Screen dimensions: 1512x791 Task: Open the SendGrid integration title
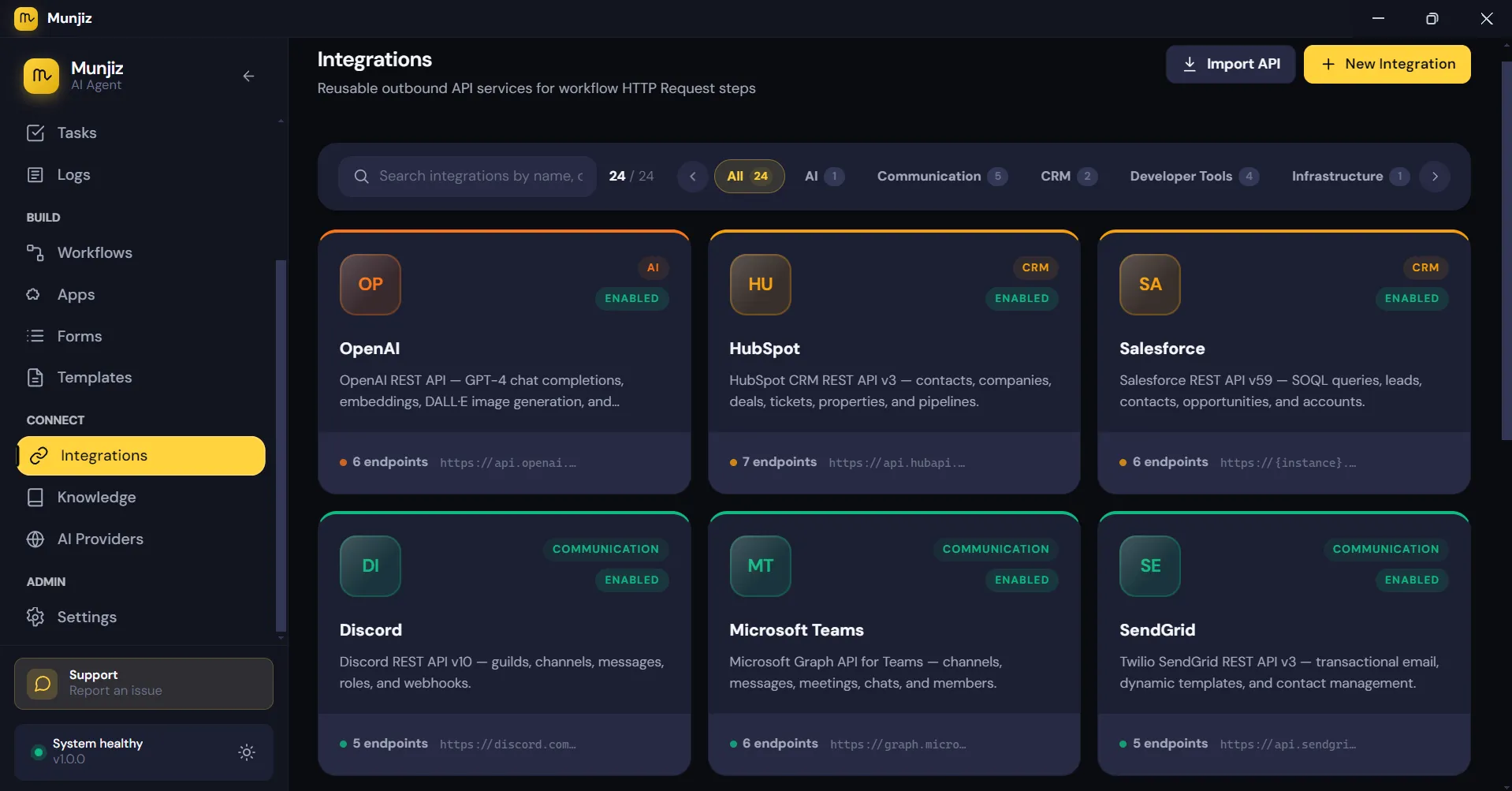[1157, 630]
